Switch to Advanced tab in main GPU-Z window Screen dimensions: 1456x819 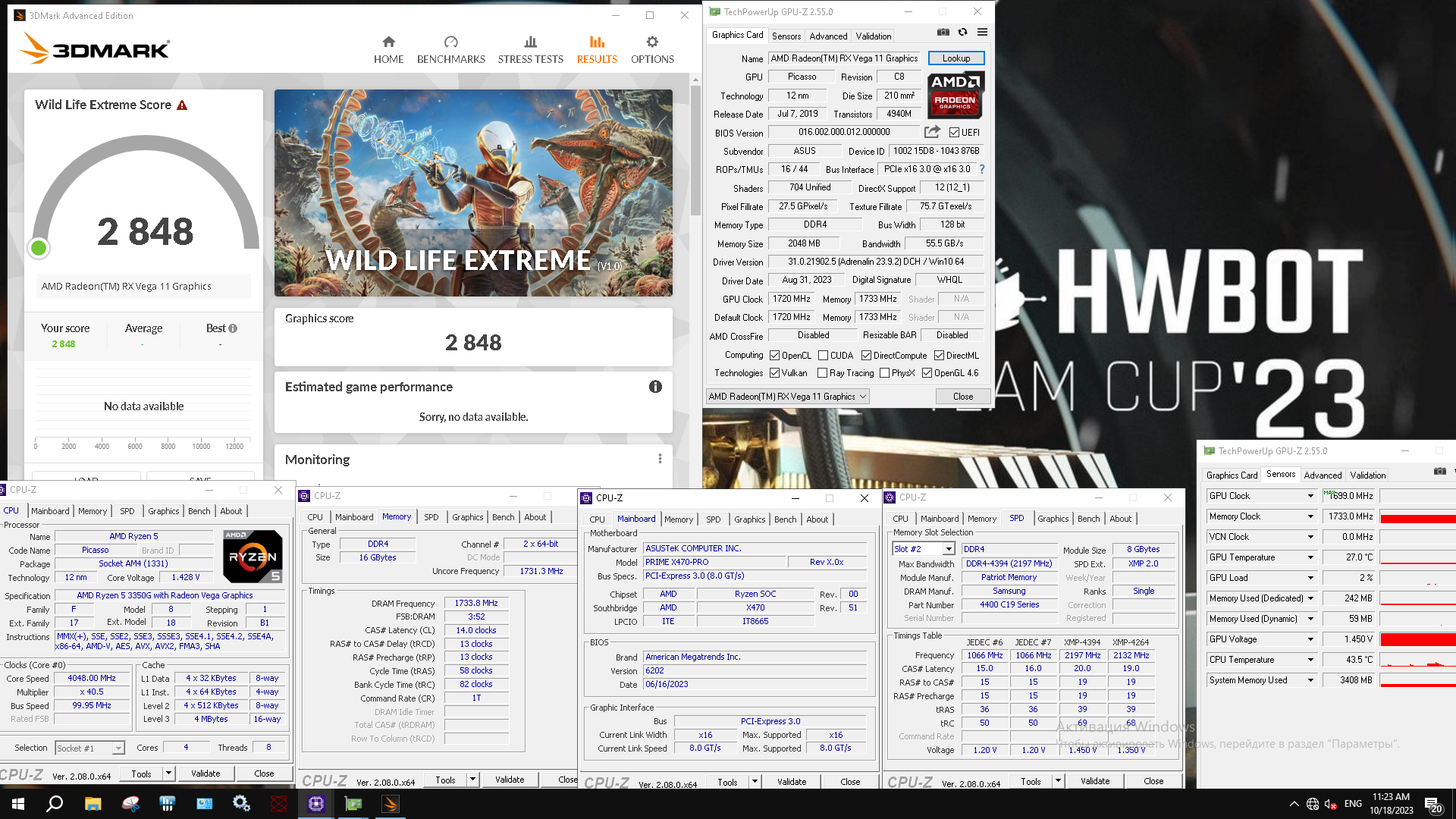point(828,36)
